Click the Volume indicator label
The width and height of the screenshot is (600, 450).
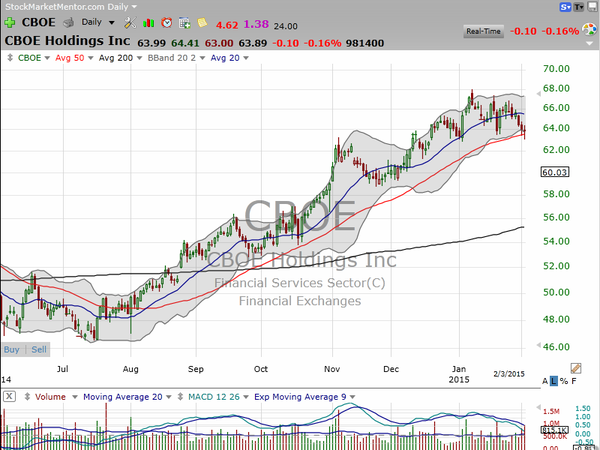pyautogui.click(x=51, y=397)
